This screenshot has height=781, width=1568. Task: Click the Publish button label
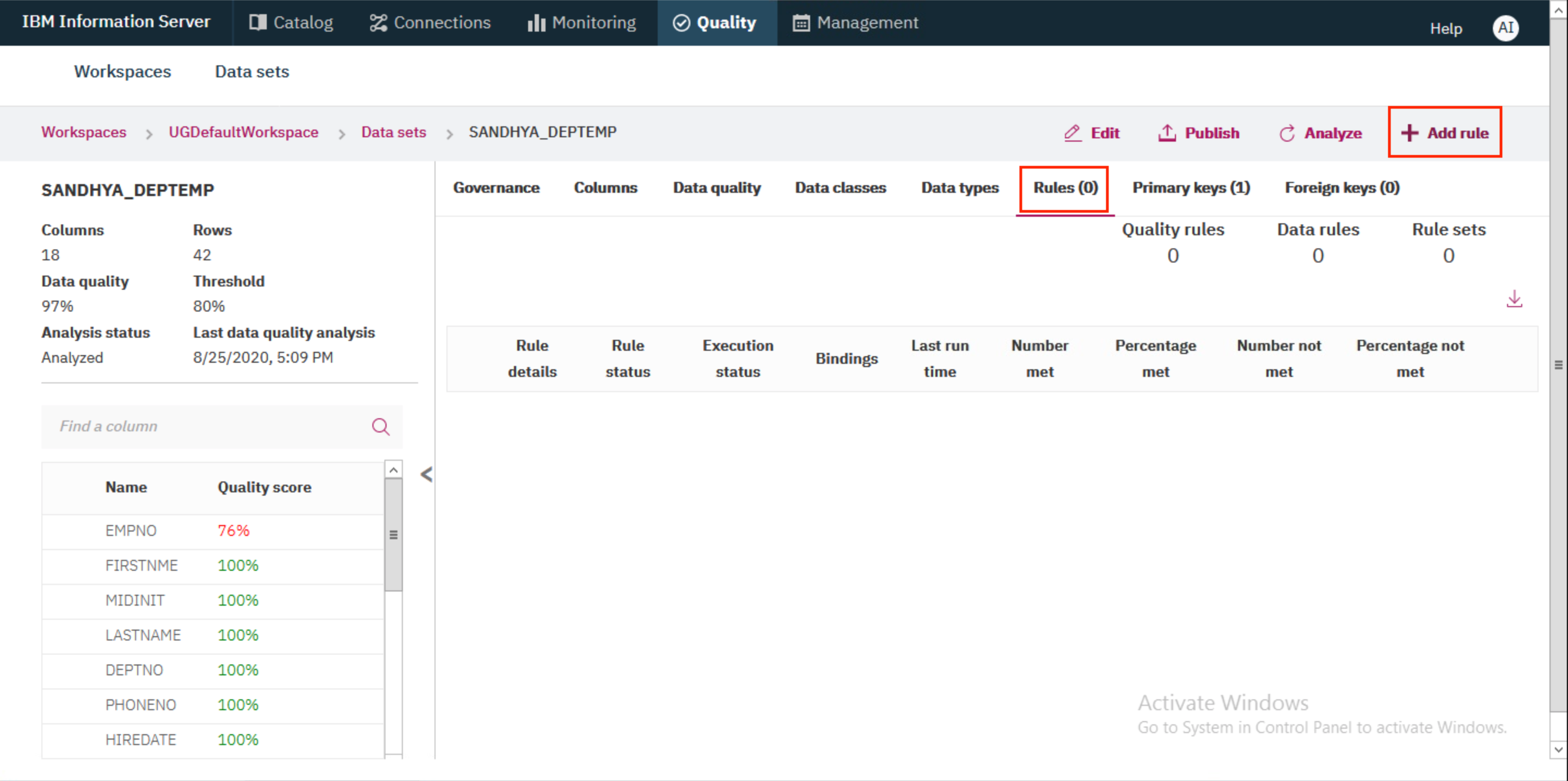[1211, 133]
